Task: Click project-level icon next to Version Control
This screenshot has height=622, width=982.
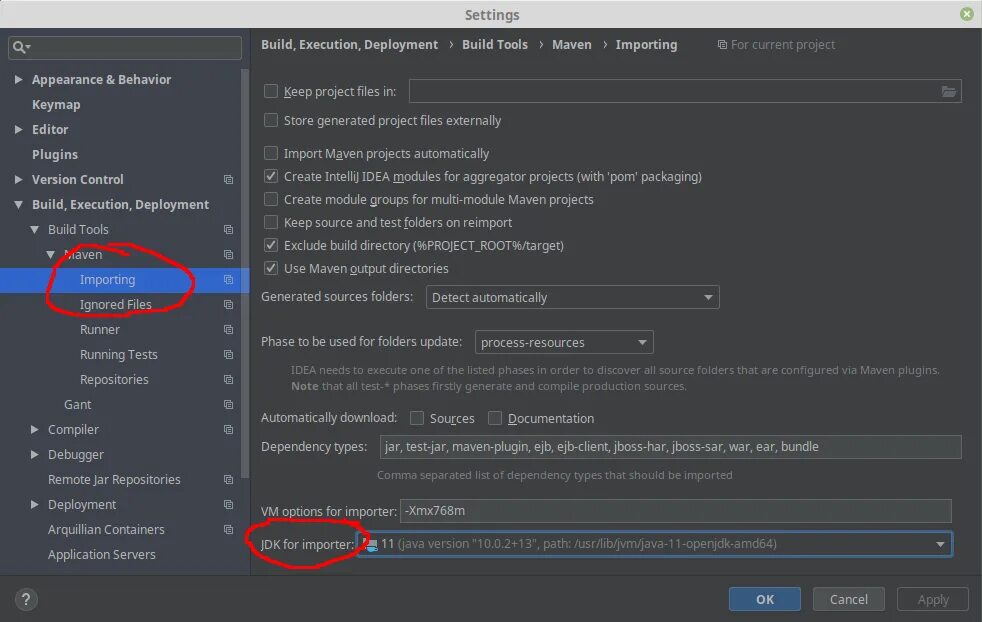Action: pos(229,180)
